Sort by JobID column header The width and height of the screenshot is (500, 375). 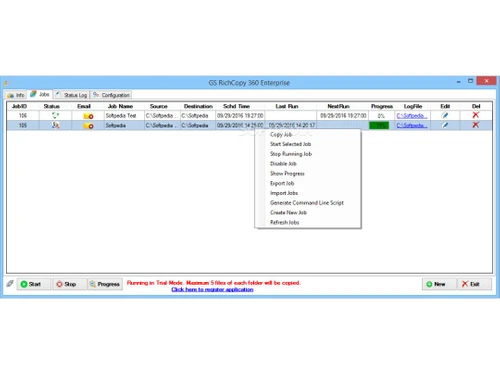click(19, 106)
